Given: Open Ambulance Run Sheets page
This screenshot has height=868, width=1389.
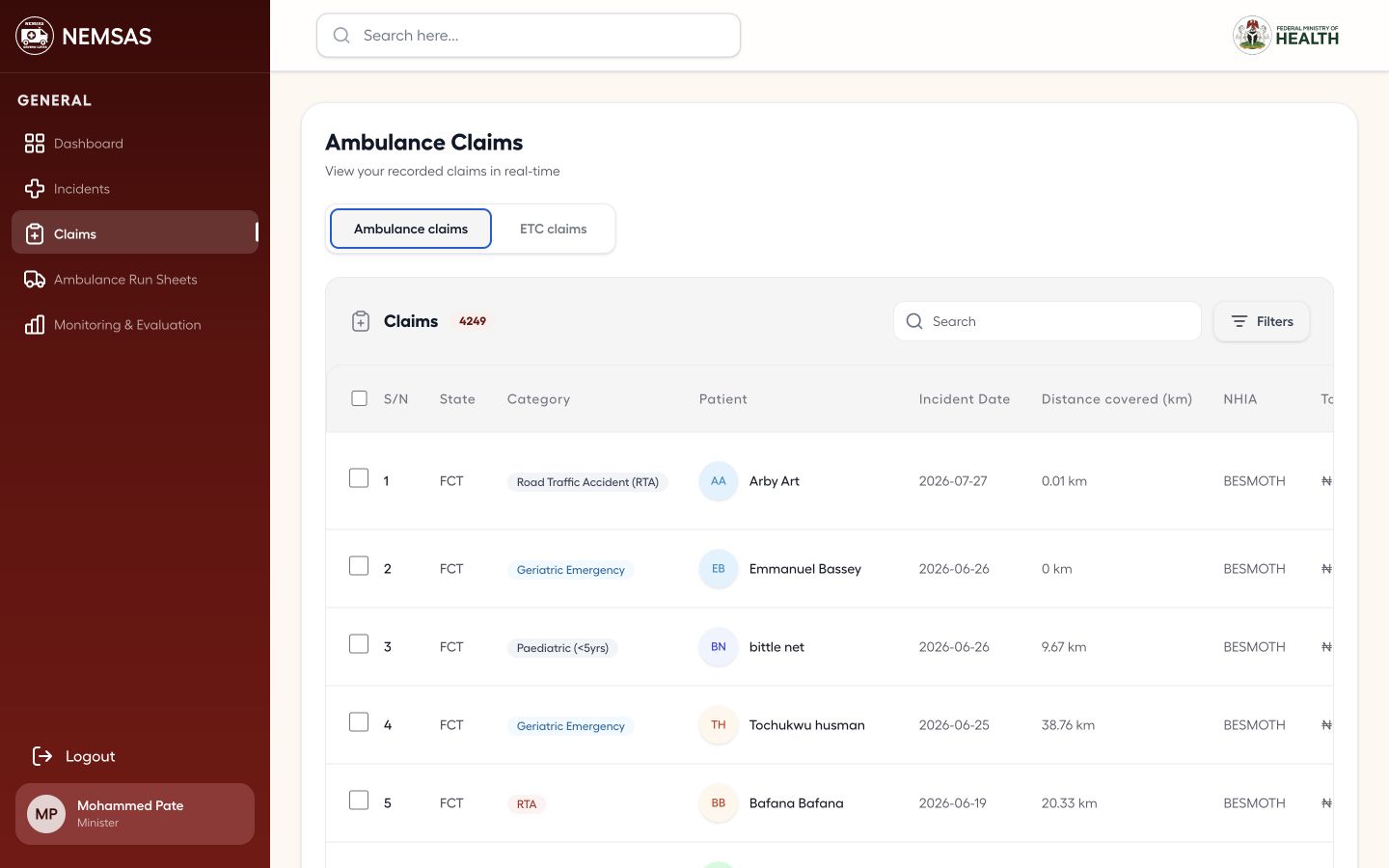Looking at the screenshot, I should point(135,280).
